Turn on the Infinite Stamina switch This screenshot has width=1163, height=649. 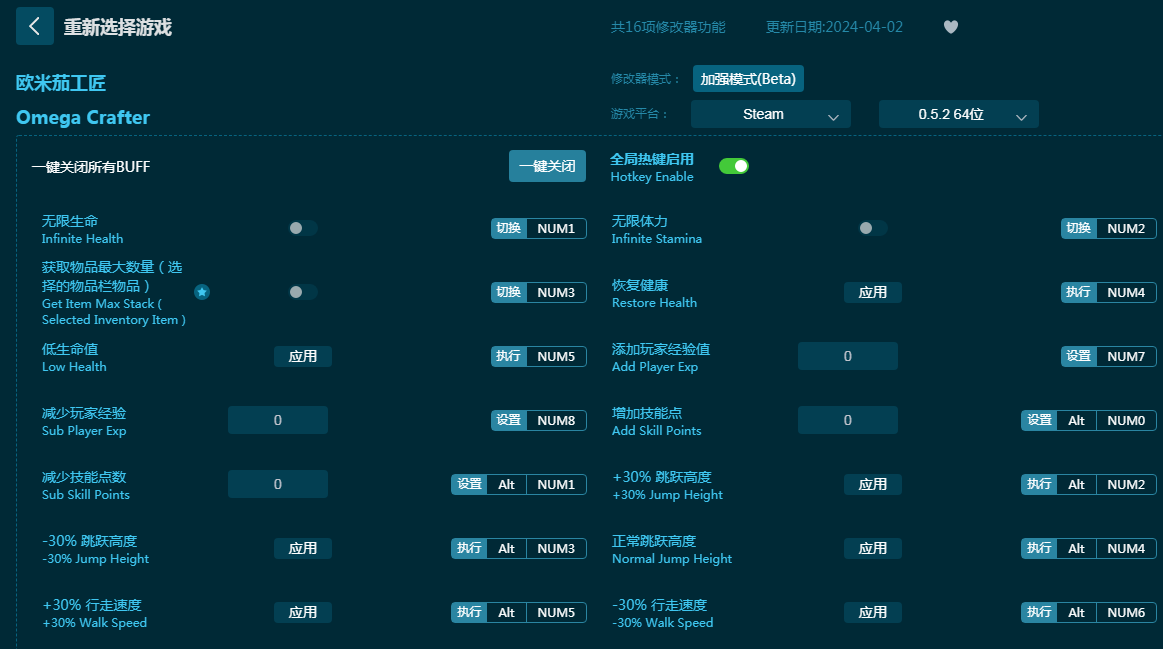(x=872, y=228)
